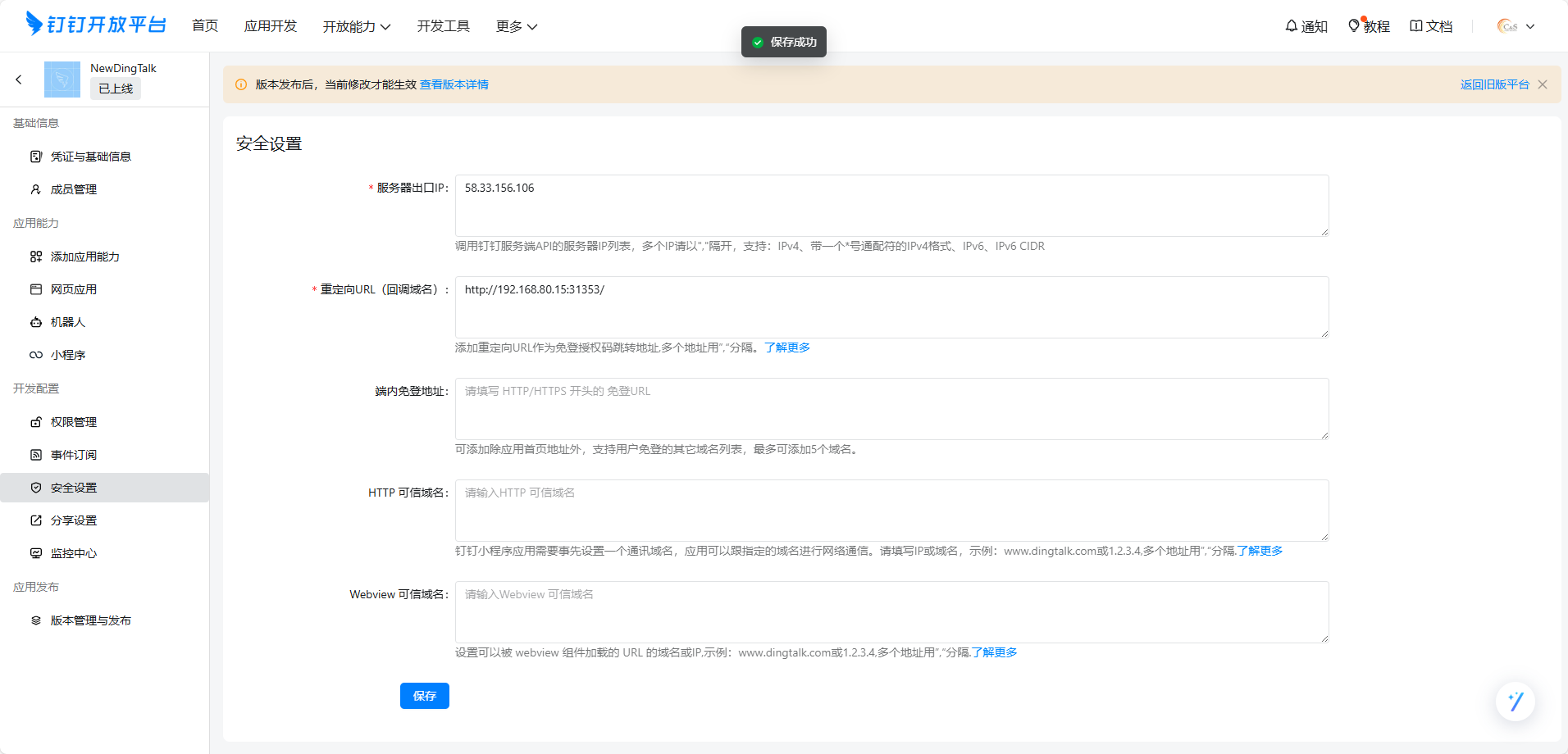
Task: Open 开发工具 in the top navigation
Action: [443, 26]
